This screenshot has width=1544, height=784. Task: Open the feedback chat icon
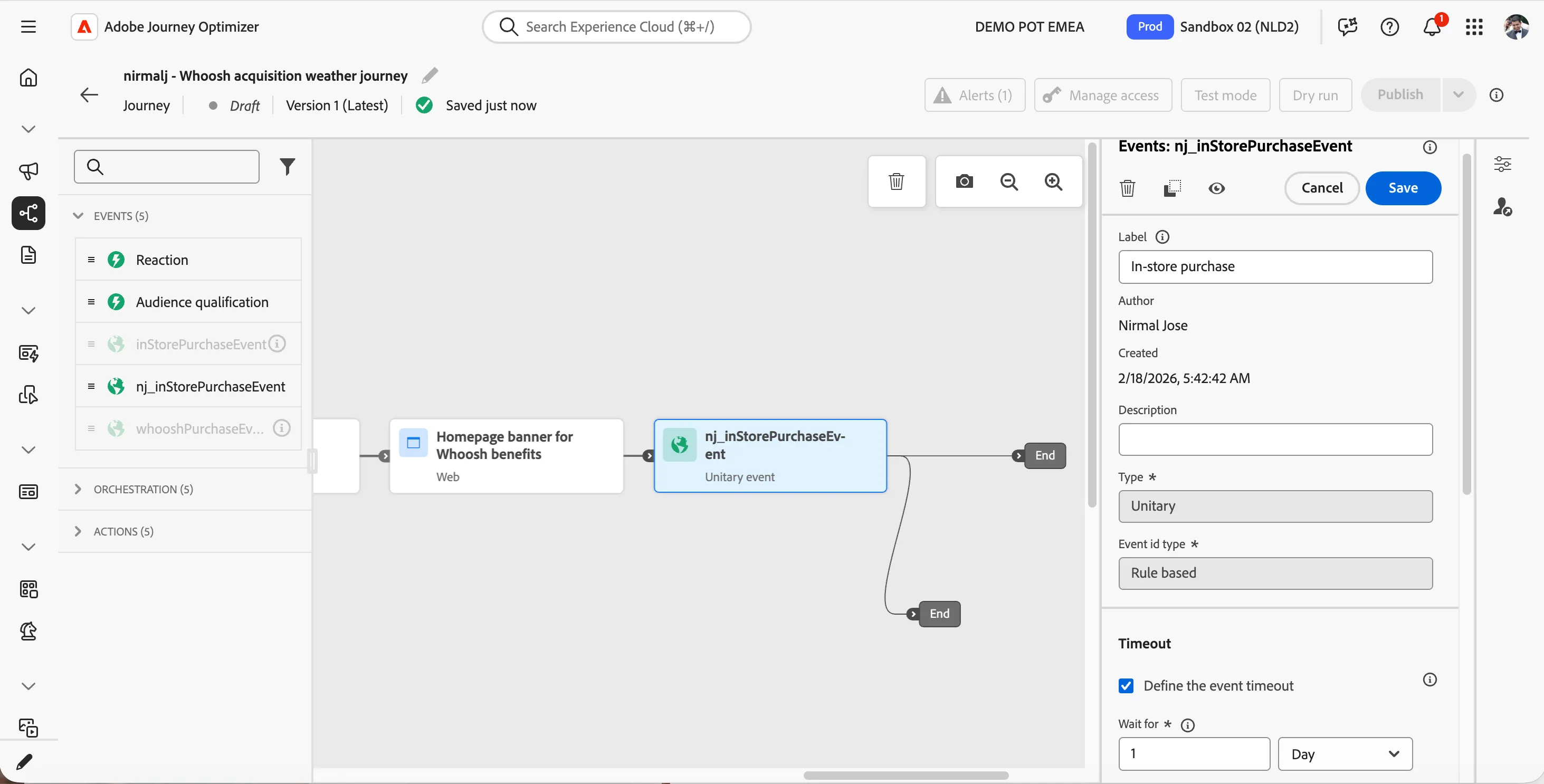tap(1347, 26)
